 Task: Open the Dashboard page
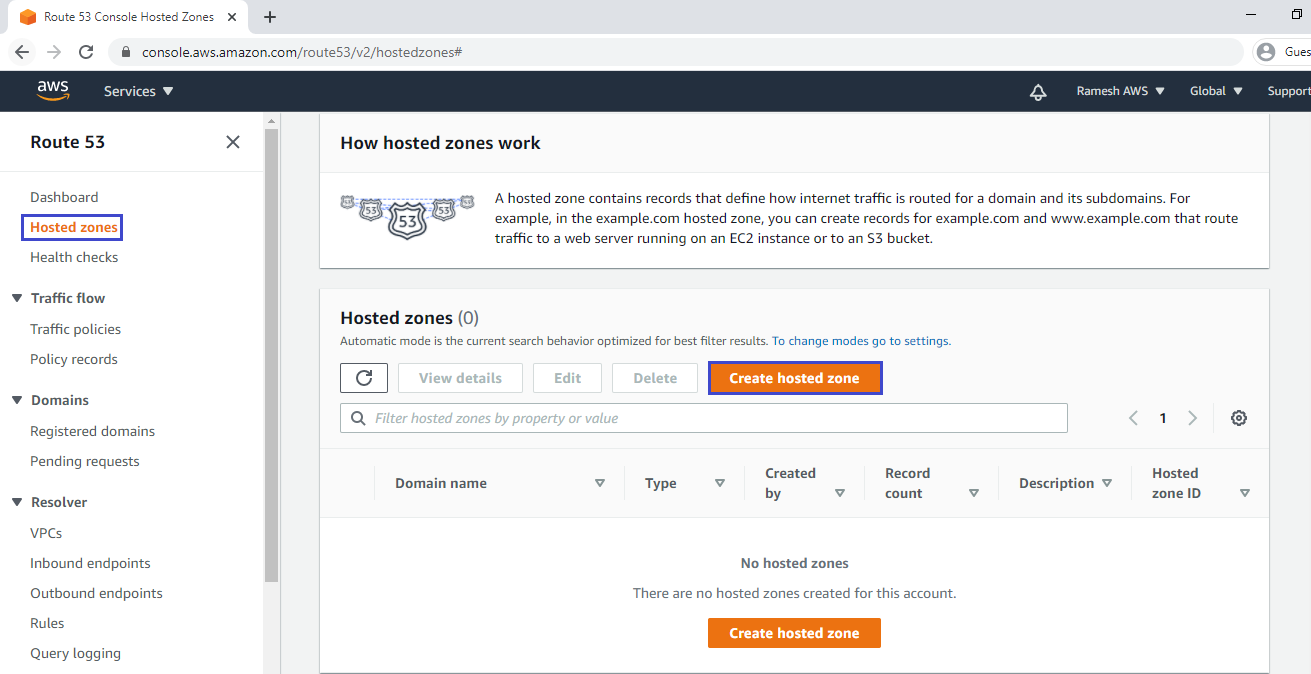pos(64,197)
